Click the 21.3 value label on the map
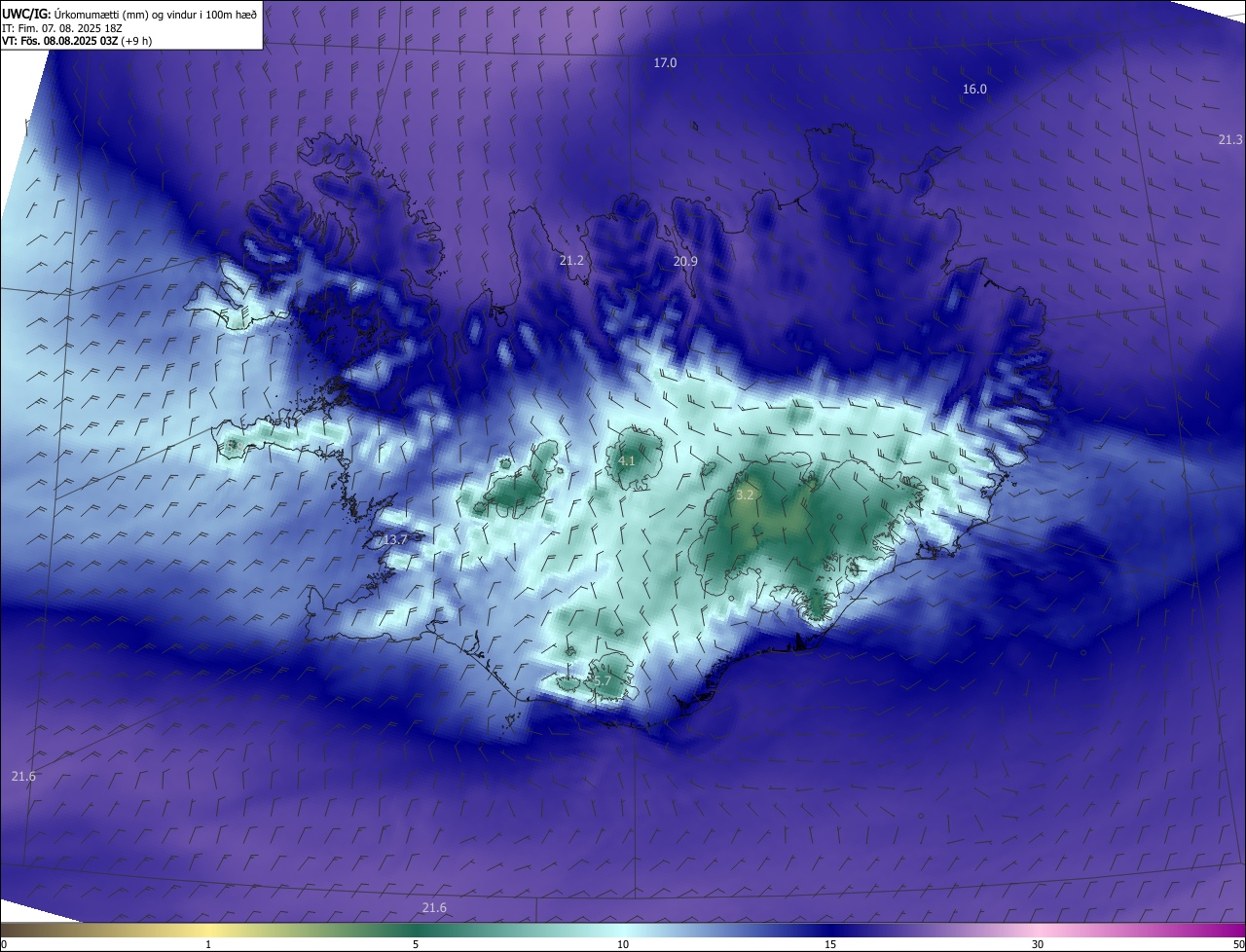The height and width of the screenshot is (952, 1246). coord(1230,139)
